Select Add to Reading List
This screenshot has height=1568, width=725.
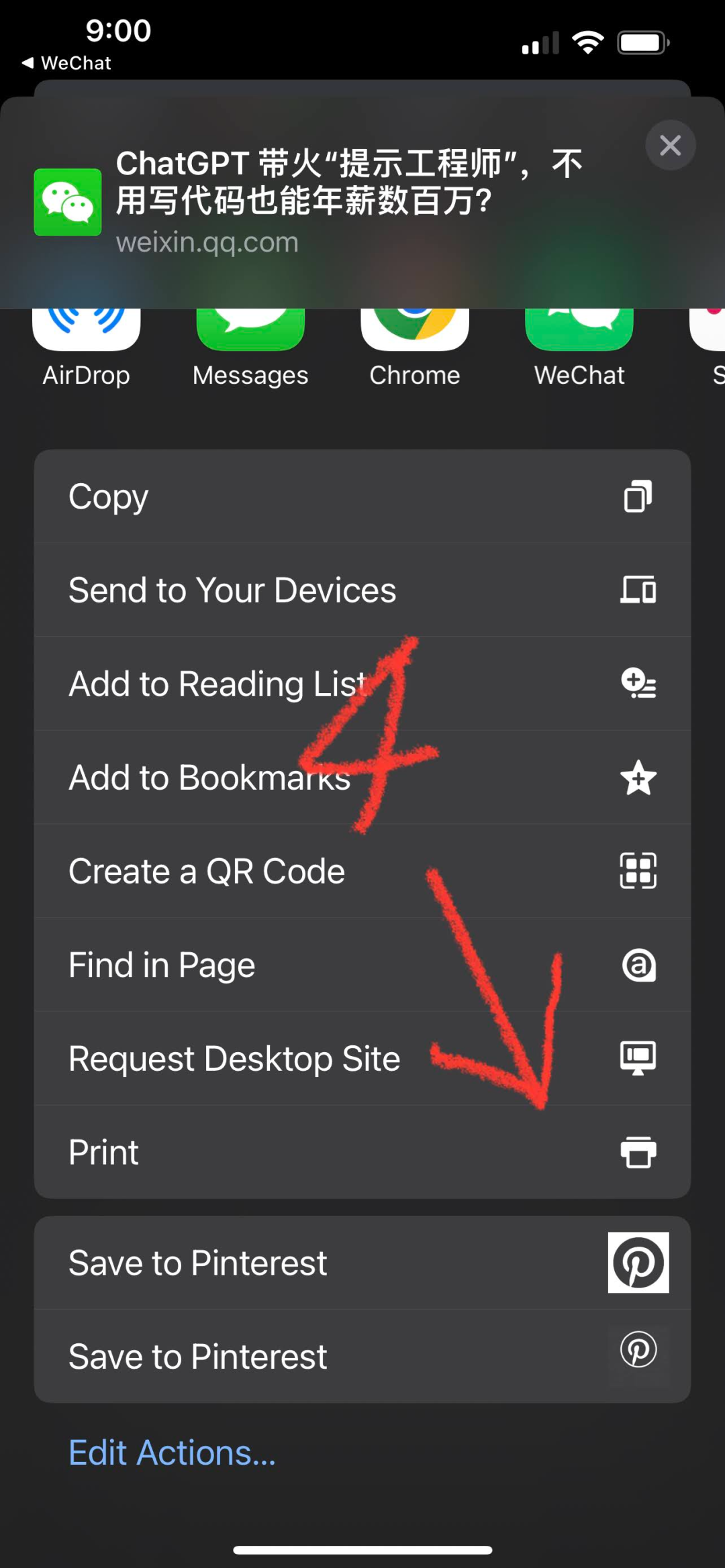[x=362, y=684]
